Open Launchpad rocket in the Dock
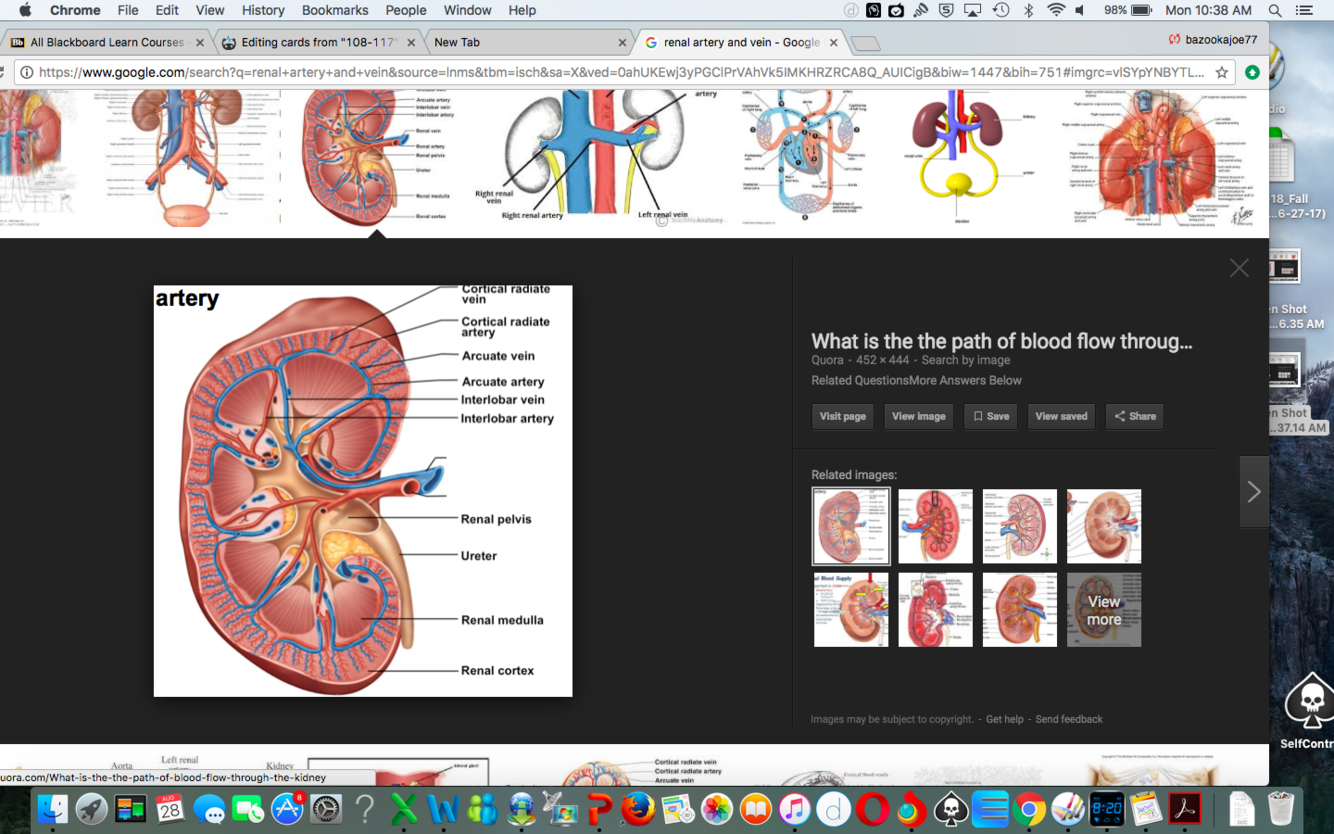 [x=91, y=808]
